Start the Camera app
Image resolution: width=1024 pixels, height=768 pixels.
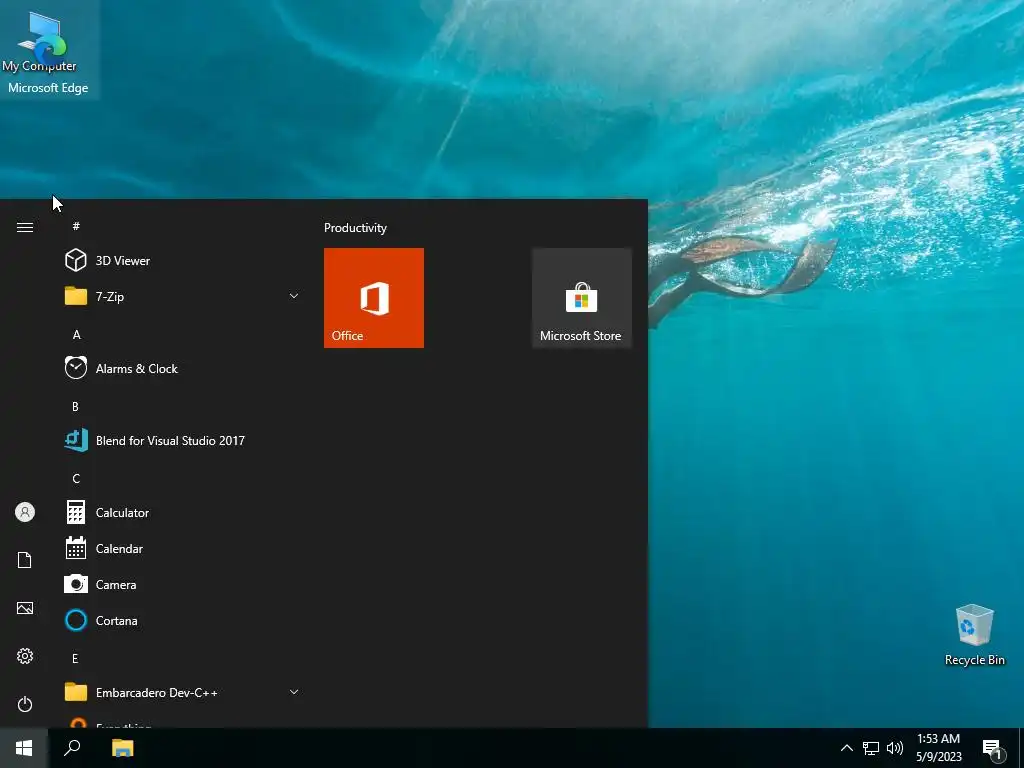pos(181,584)
